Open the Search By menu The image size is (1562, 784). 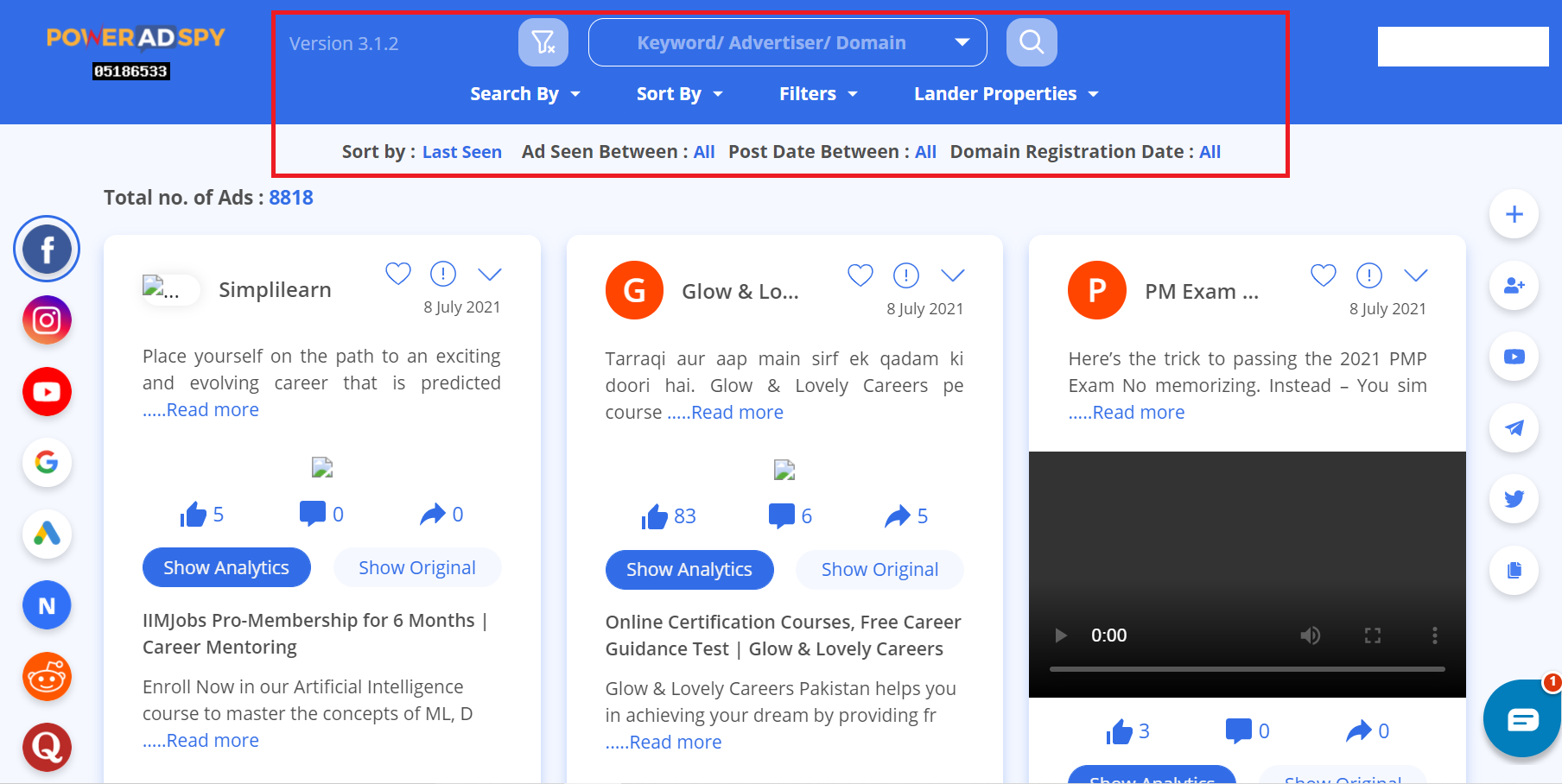coord(524,93)
